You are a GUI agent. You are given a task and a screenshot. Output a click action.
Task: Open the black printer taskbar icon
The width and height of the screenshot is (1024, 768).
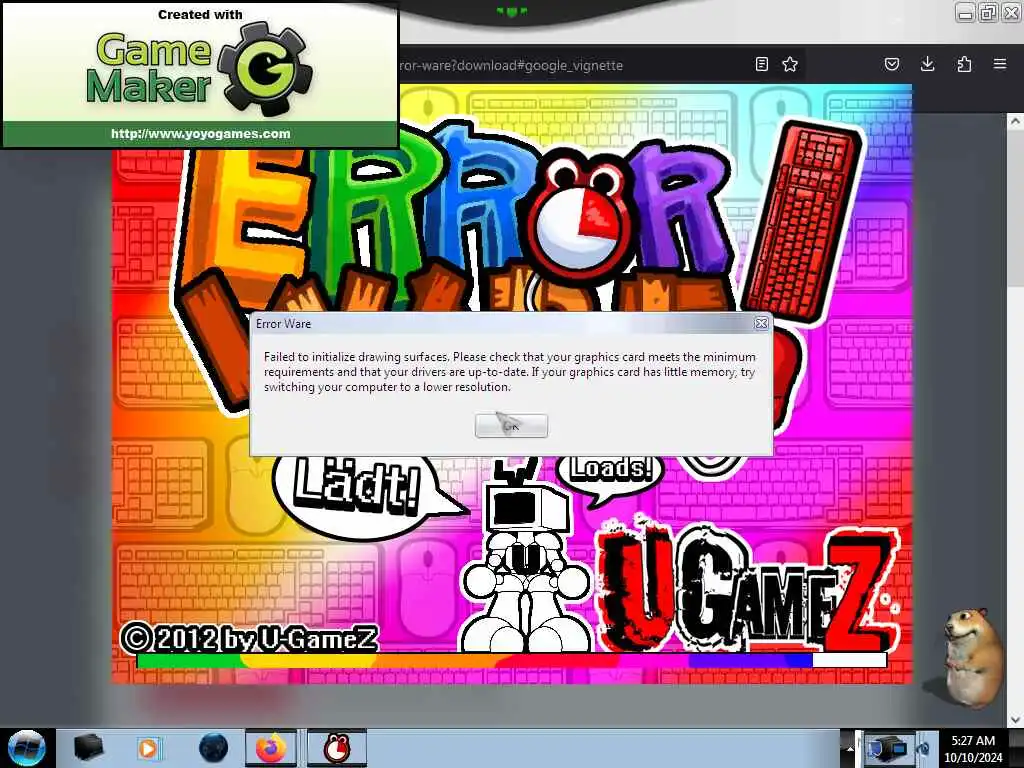88,748
